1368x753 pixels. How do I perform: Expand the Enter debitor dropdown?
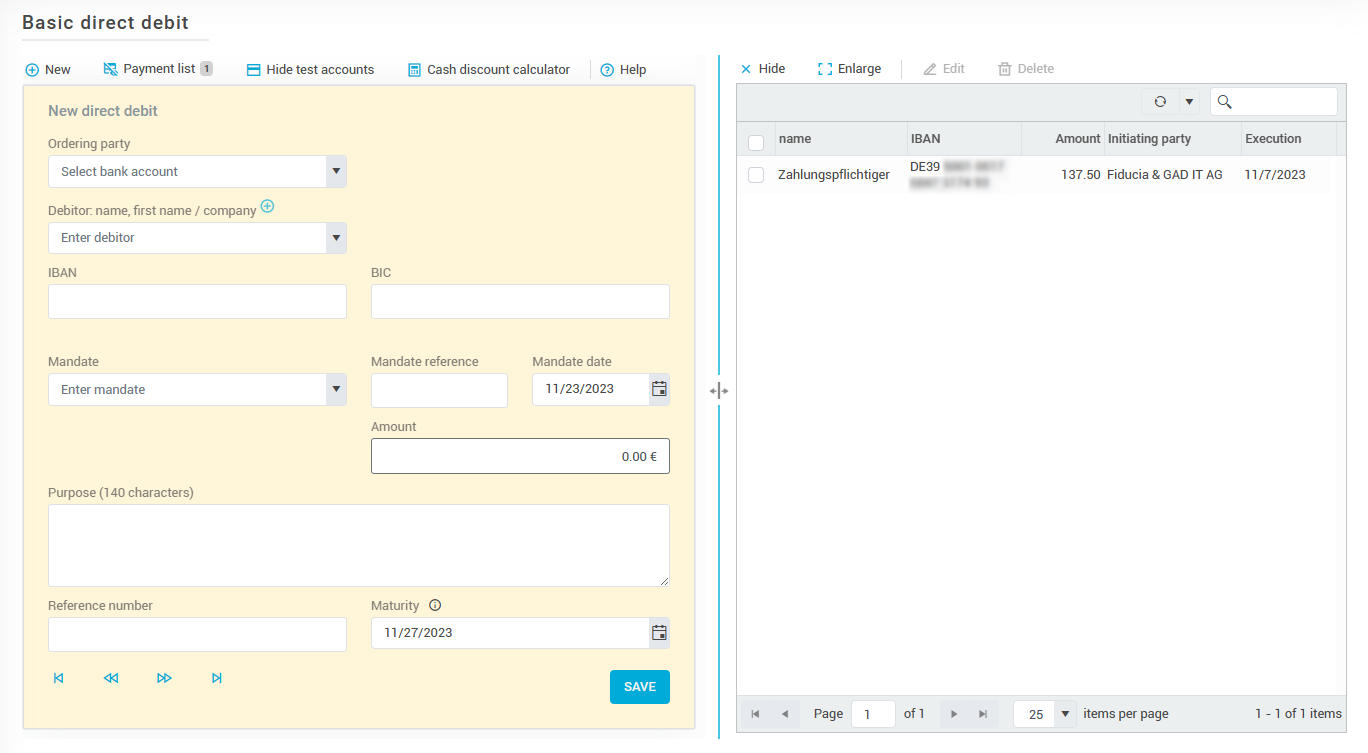coord(336,238)
